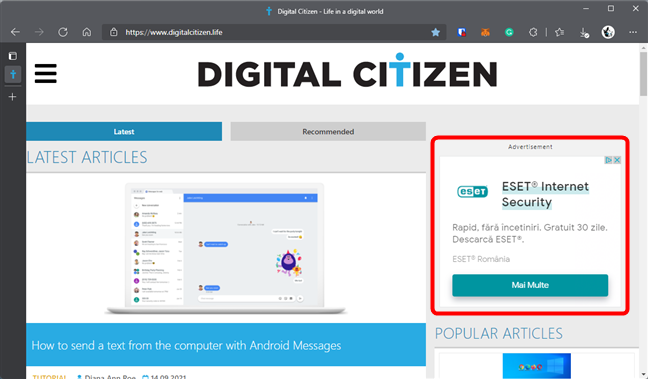Open the Downloads panel

pos(584,33)
